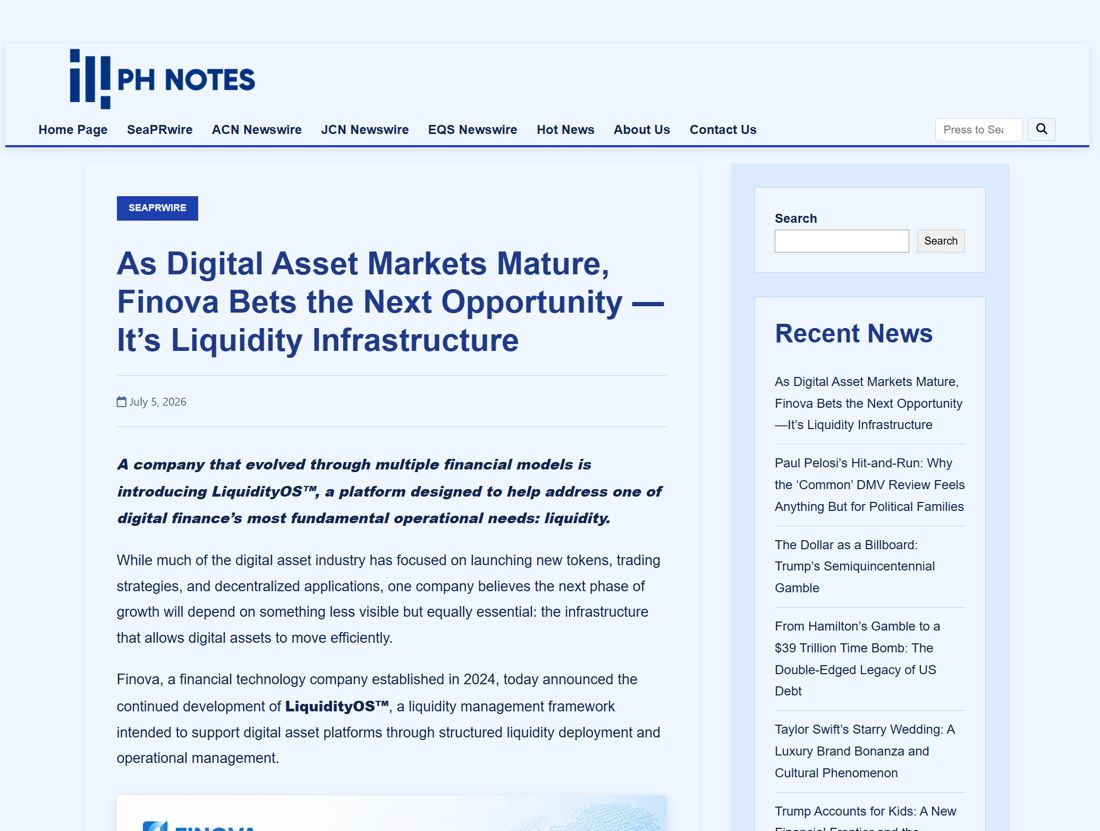
Task: Click the calendar icon beside July 5, 2026
Action: [x=121, y=402]
